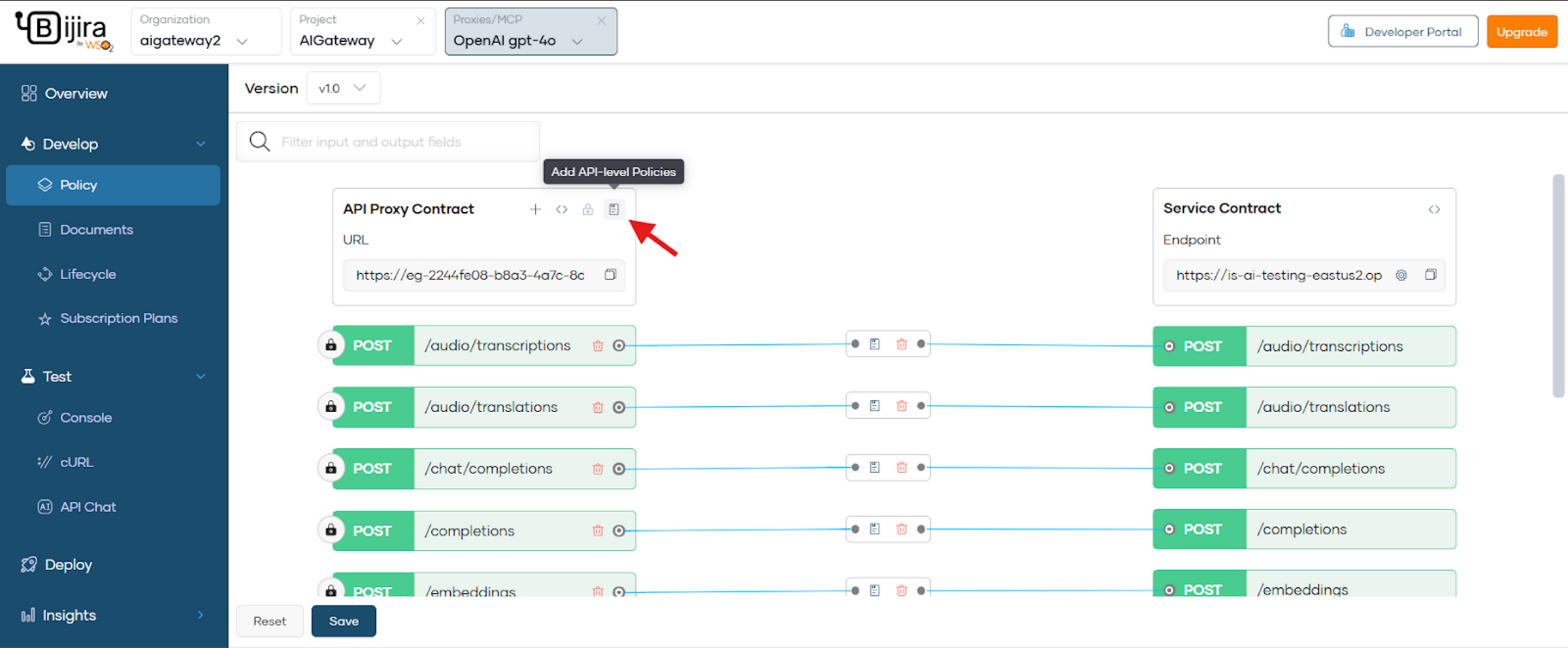Open code view icon in API Proxy Contract
1568x648 pixels.
click(x=561, y=209)
